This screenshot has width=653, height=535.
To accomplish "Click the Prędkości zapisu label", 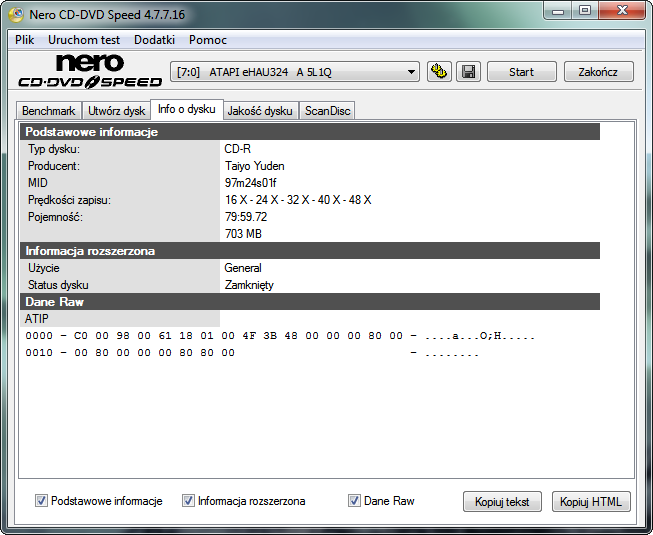I will [69, 200].
